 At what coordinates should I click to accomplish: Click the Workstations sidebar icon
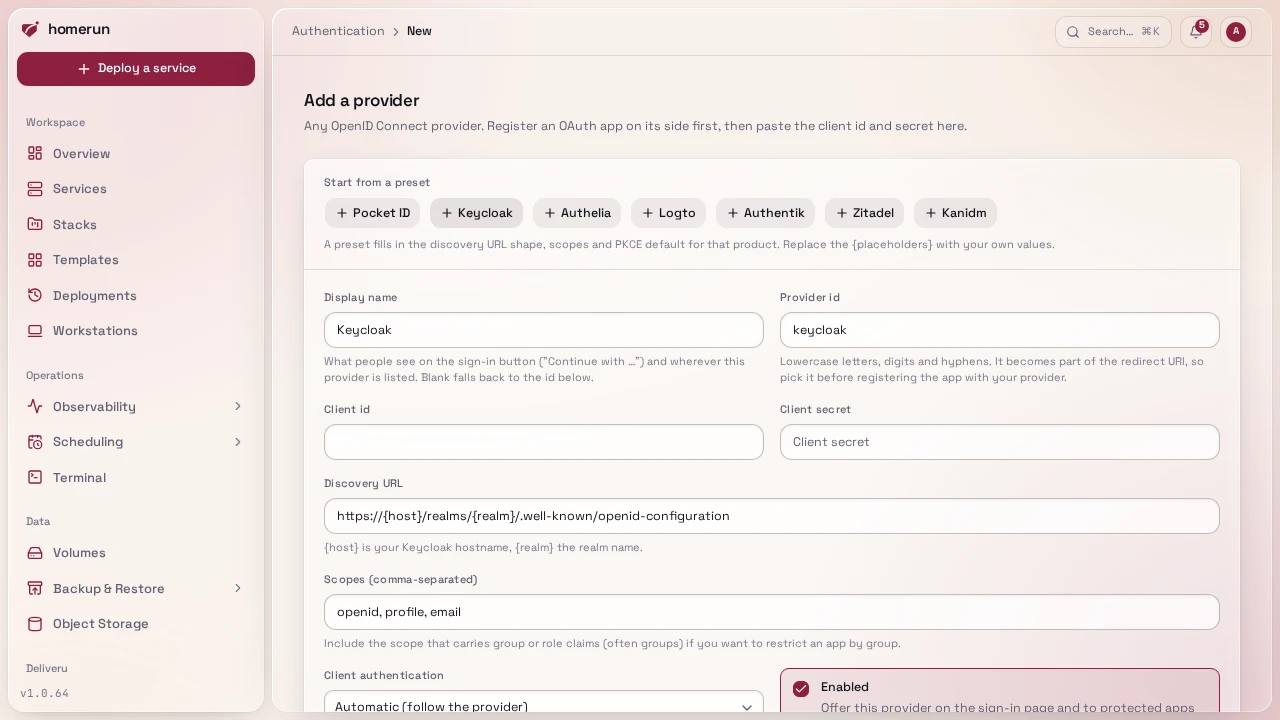[35, 330]
